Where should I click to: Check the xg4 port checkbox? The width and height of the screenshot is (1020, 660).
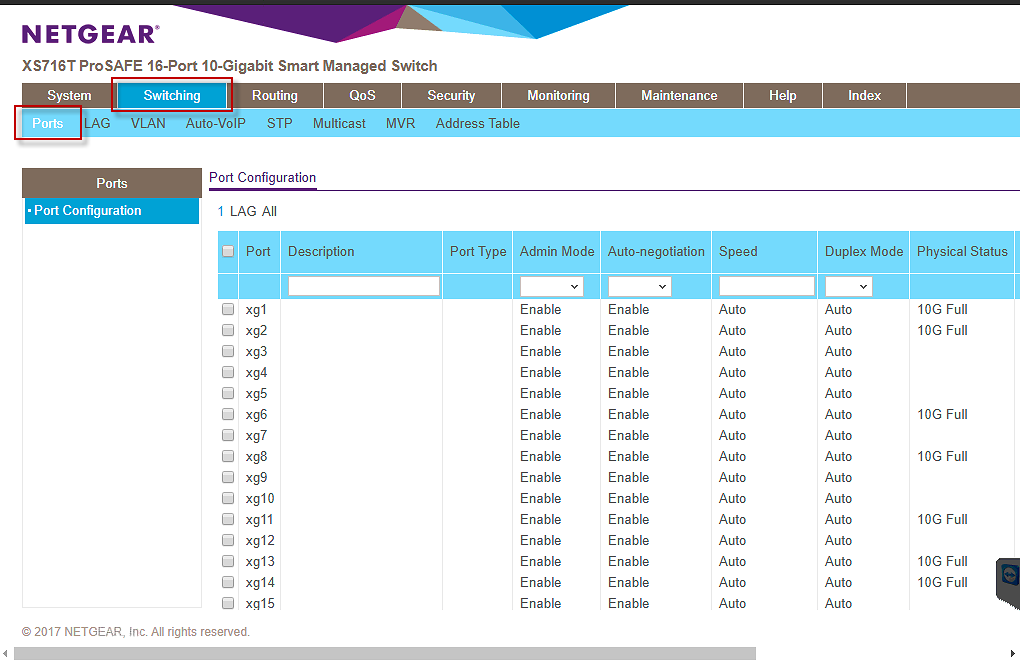[x=228, y=372]
